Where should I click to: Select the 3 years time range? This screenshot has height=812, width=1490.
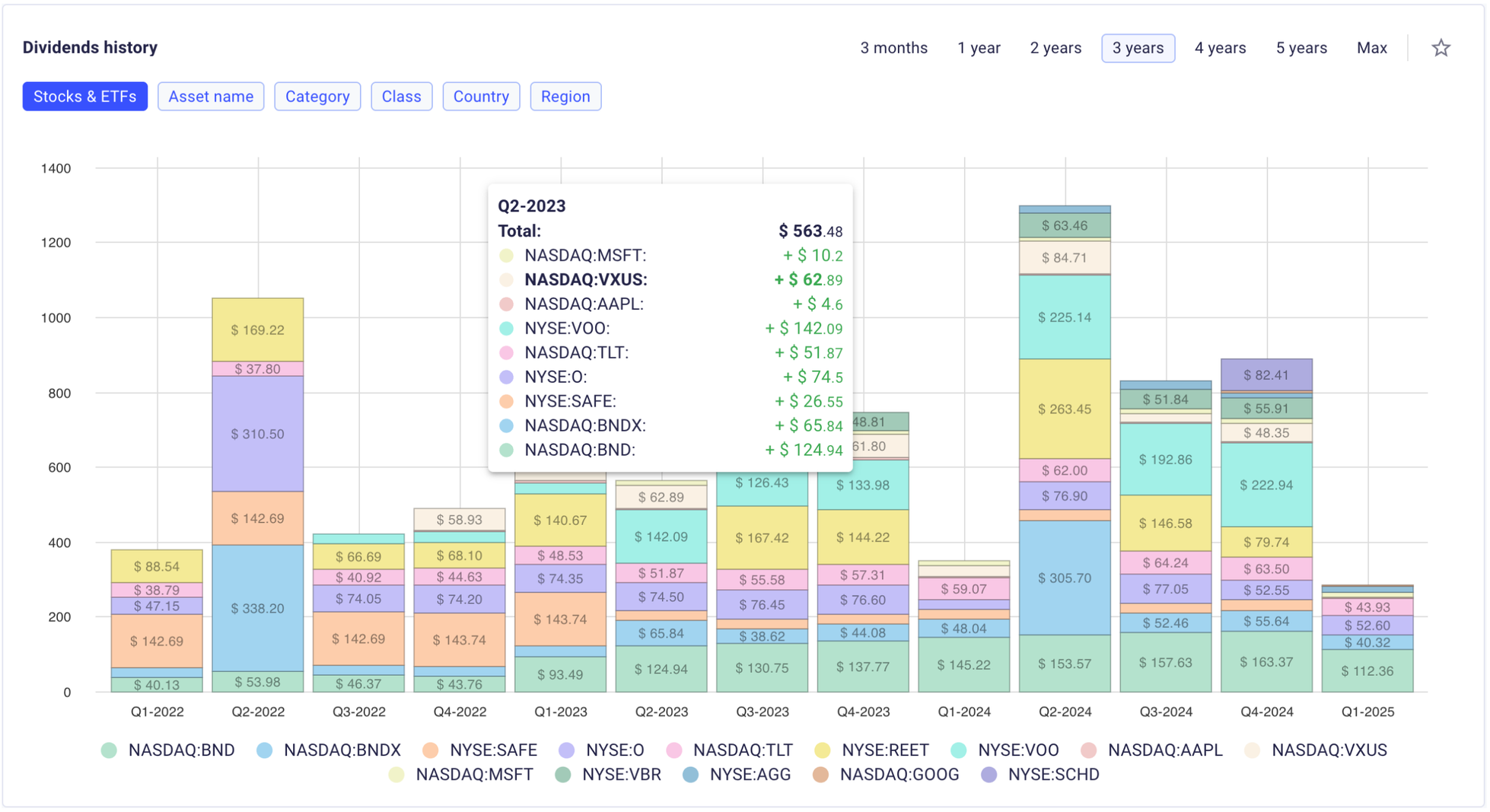(x=1138, y=48)
